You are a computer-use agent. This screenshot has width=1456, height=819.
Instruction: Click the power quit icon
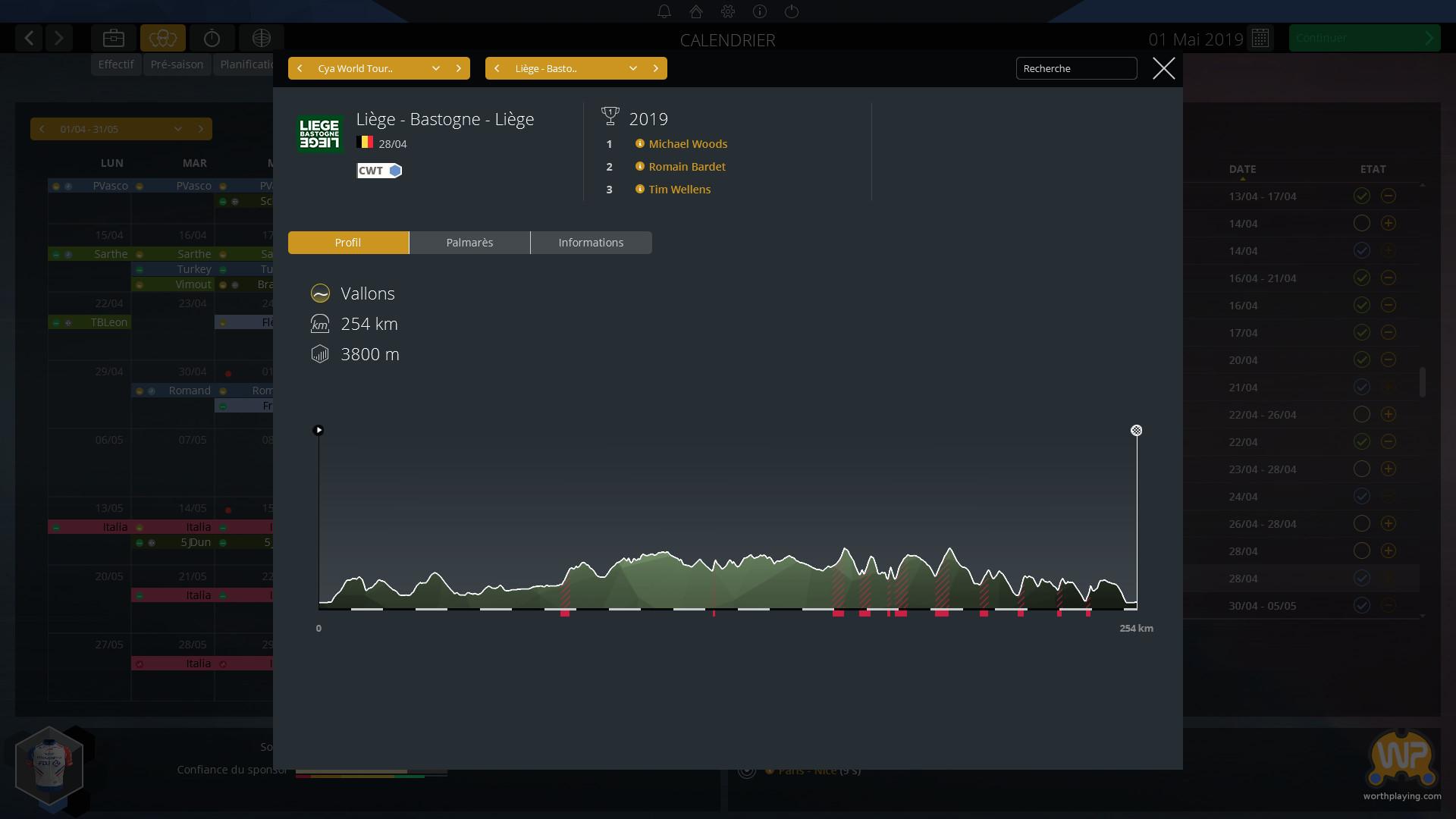[792, 11]
